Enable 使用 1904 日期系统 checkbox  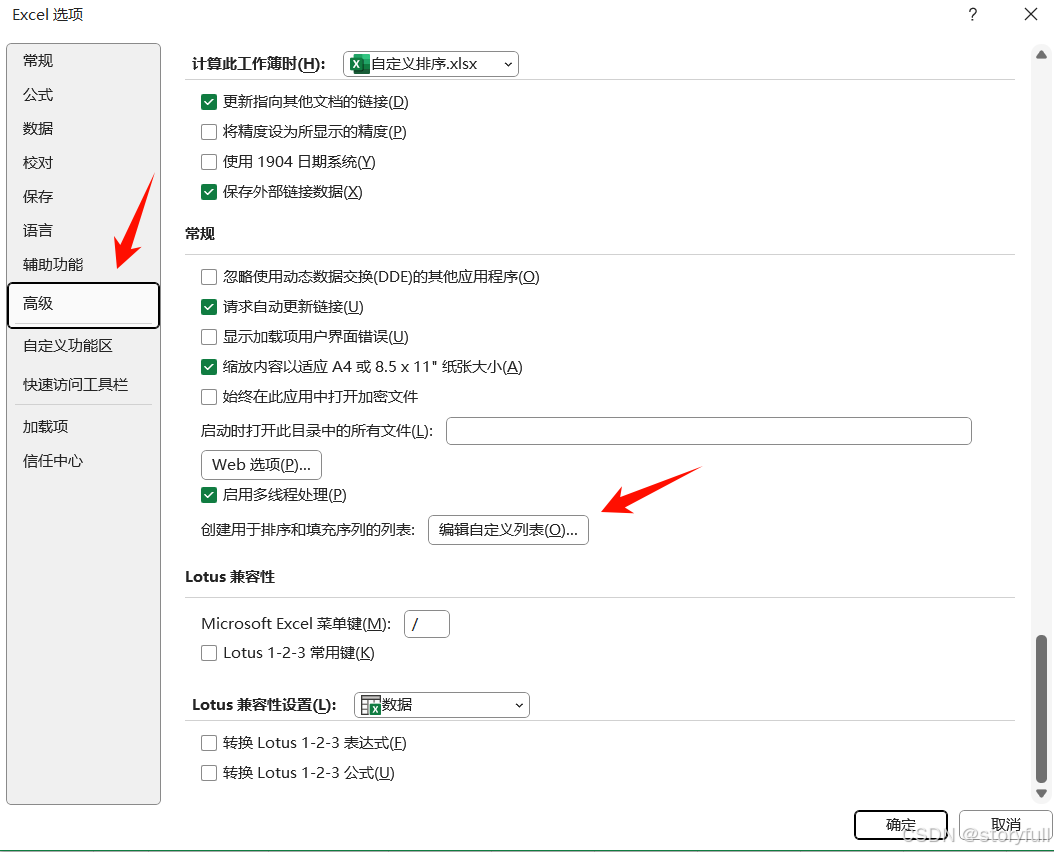pos(209,162)
